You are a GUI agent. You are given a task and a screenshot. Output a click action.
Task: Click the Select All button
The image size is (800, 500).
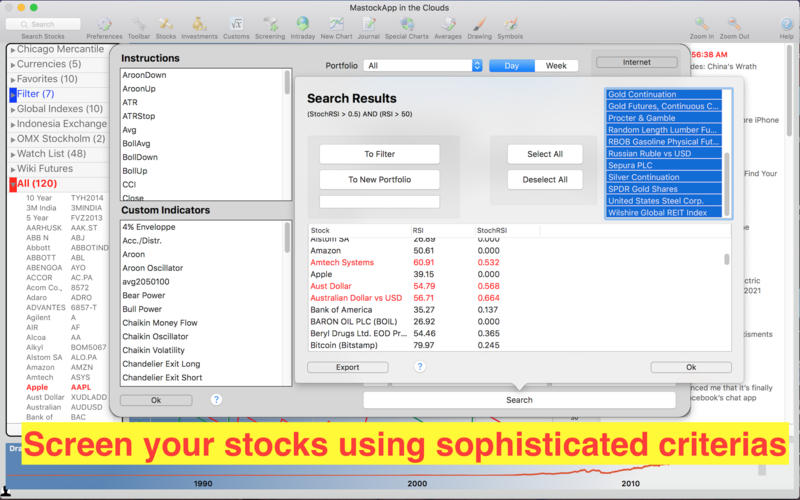tap(545, 154)
